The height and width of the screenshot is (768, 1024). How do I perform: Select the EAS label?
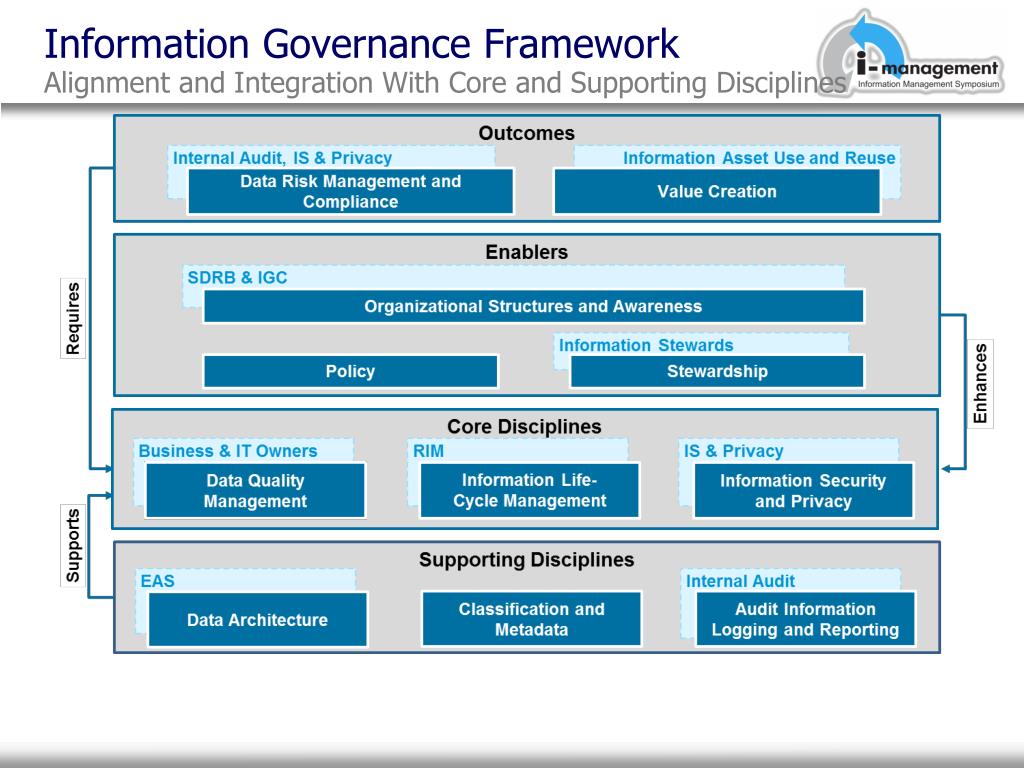157,581
